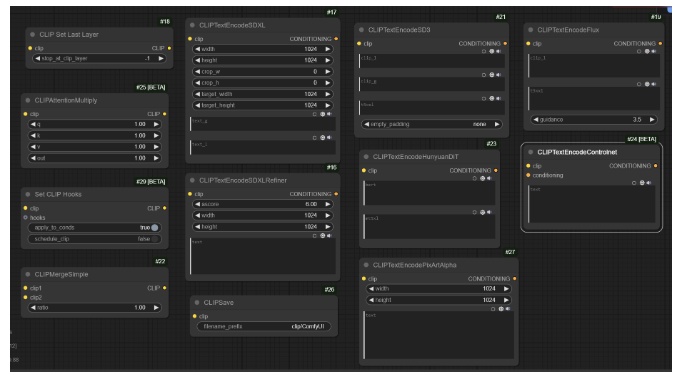The height and width of the screenshot is (375, 680).
Task: Click #25 [BETA] badge above CLIPAttentionMultiply
Action: [x=151, y=87]
